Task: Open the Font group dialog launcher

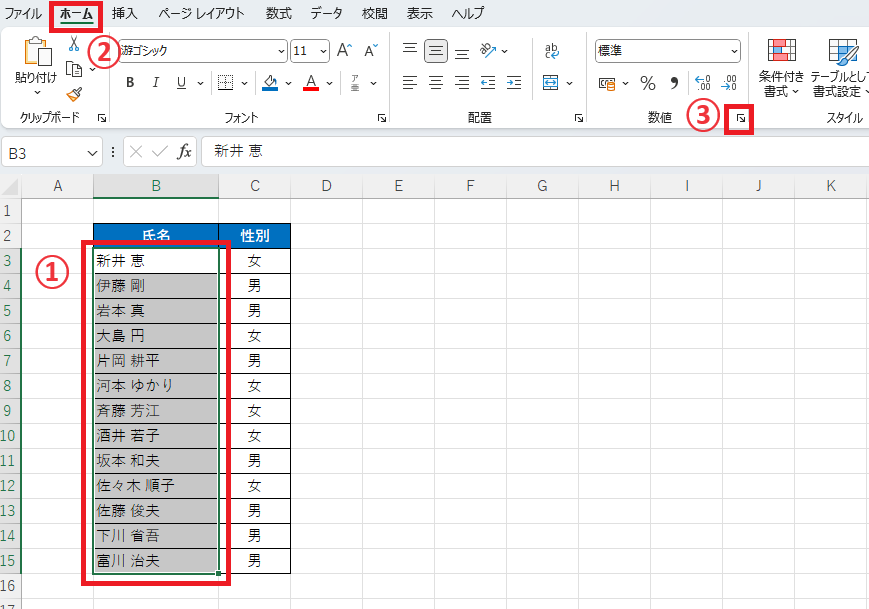Action: (x=382, y=118)
